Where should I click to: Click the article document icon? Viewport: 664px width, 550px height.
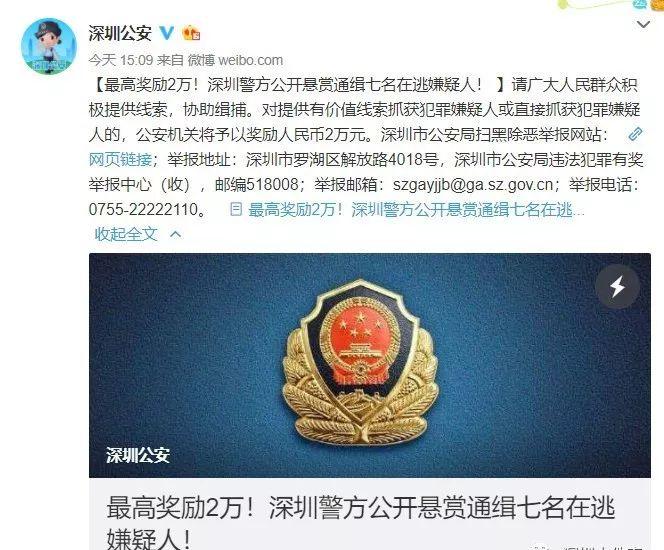click(236, 209)
